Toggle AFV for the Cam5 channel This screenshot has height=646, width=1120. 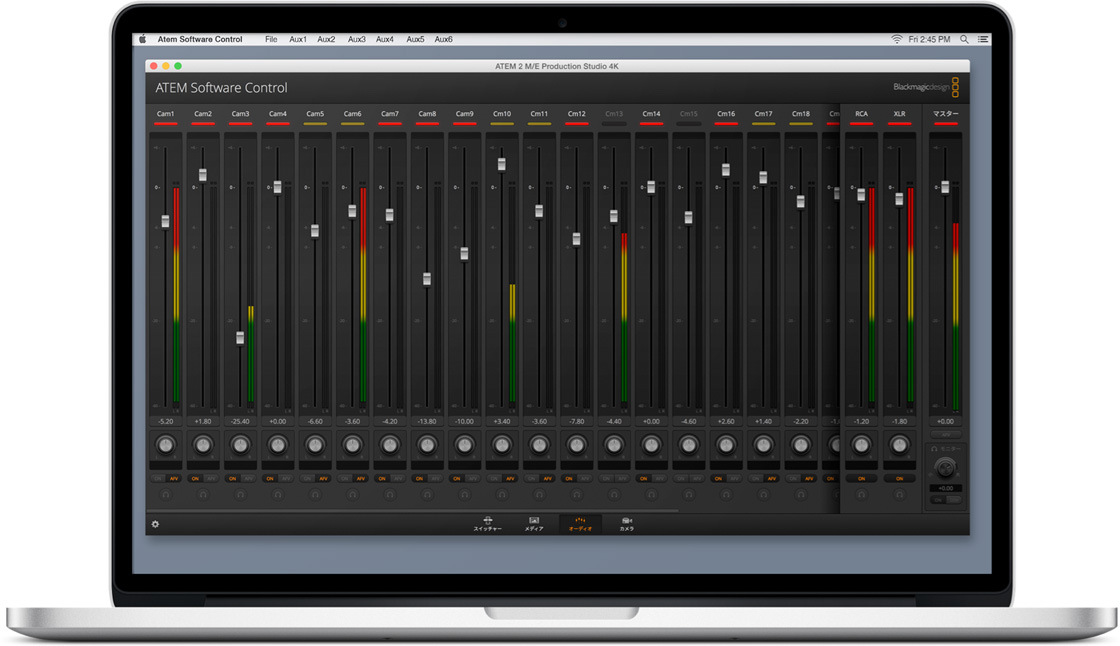[x=323, y=478]
